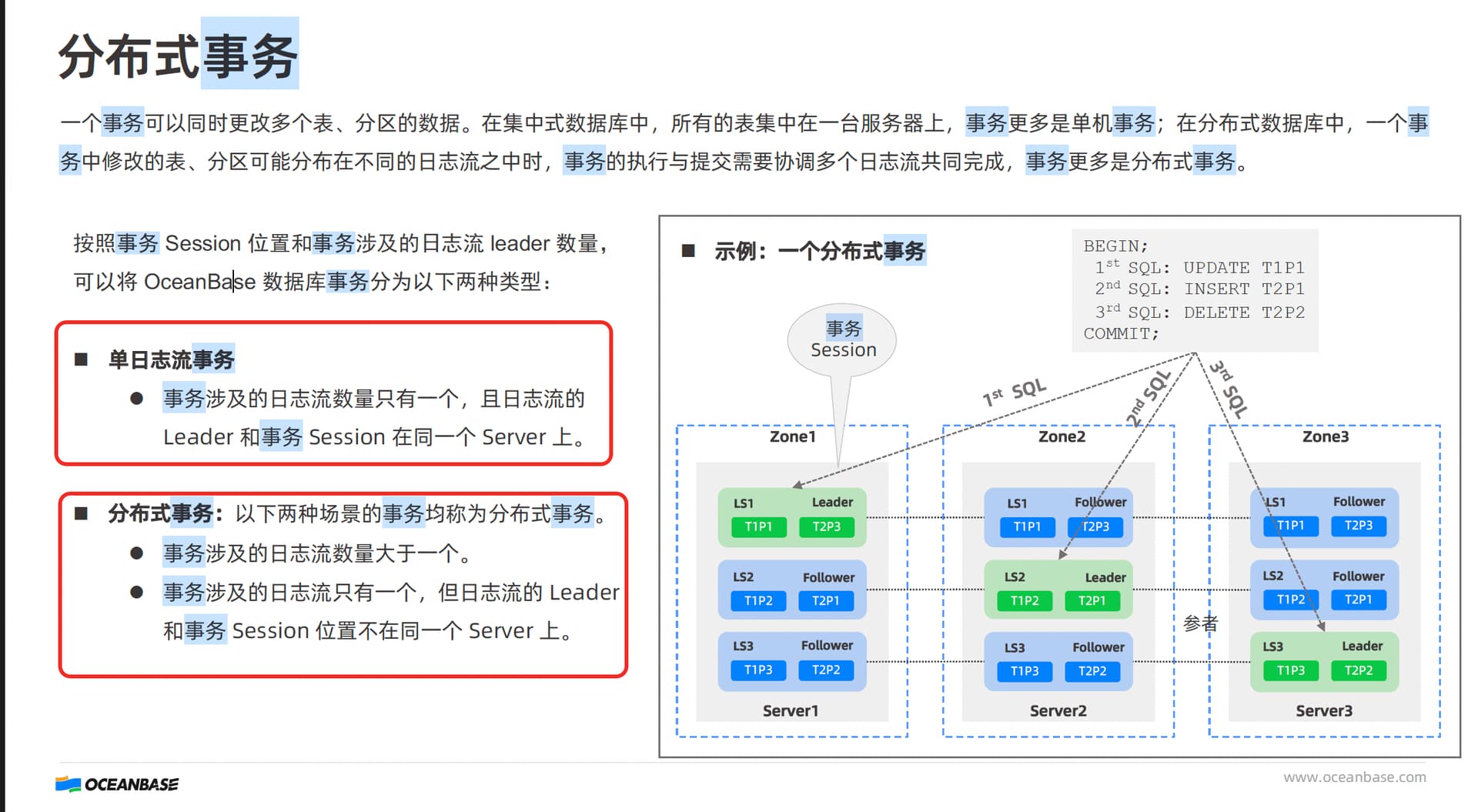The width and height of the screenshot is (1478, 812).
Task: Select the DELETE T2P2 SQL line
Action: [x=1199, y=312]
